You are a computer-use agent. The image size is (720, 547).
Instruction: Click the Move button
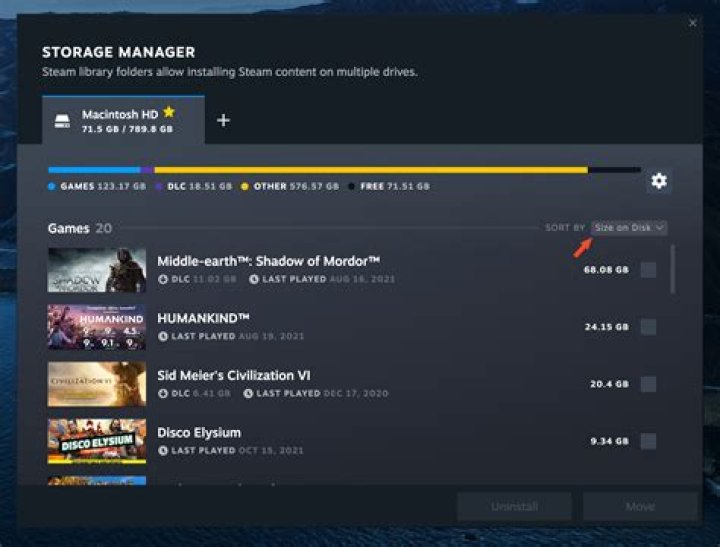[640, 507]
